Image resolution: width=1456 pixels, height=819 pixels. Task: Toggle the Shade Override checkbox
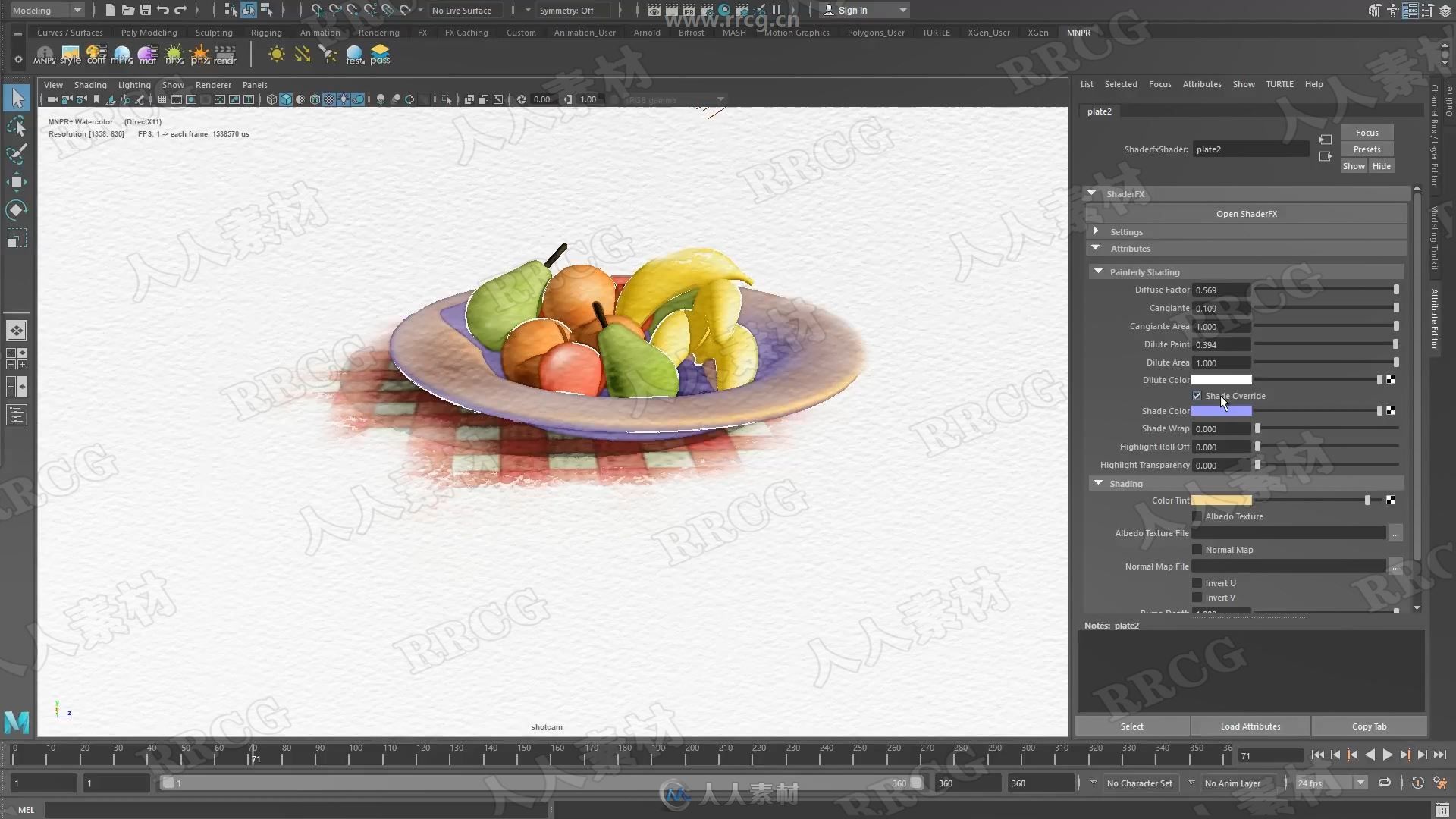click(x=1197, y=395)
